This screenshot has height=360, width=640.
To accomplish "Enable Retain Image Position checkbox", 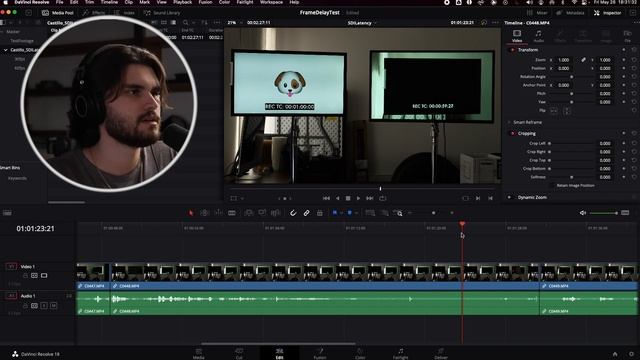I will tap(553, 185).
